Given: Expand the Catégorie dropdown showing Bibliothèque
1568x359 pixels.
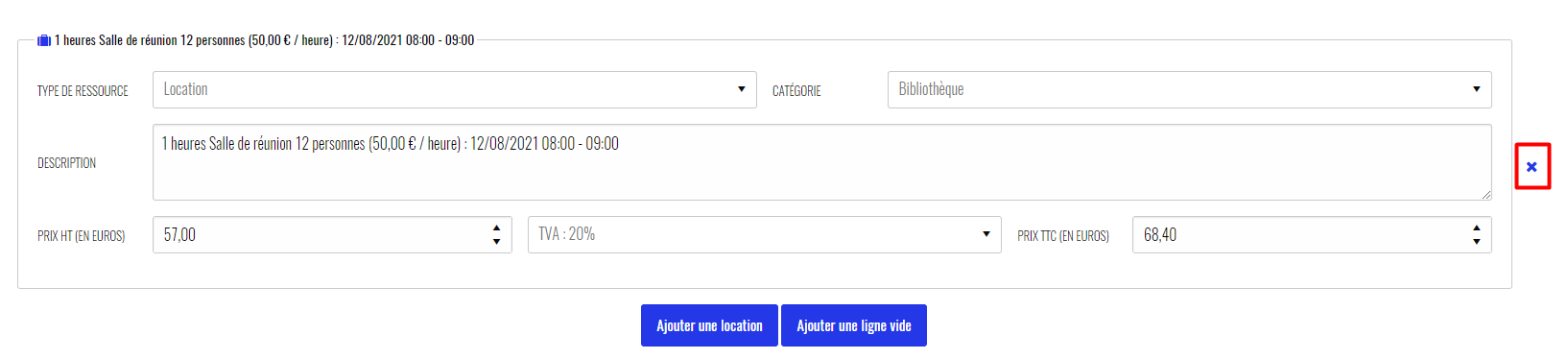Looking at the screenshot, I should tap(1189, 89).
